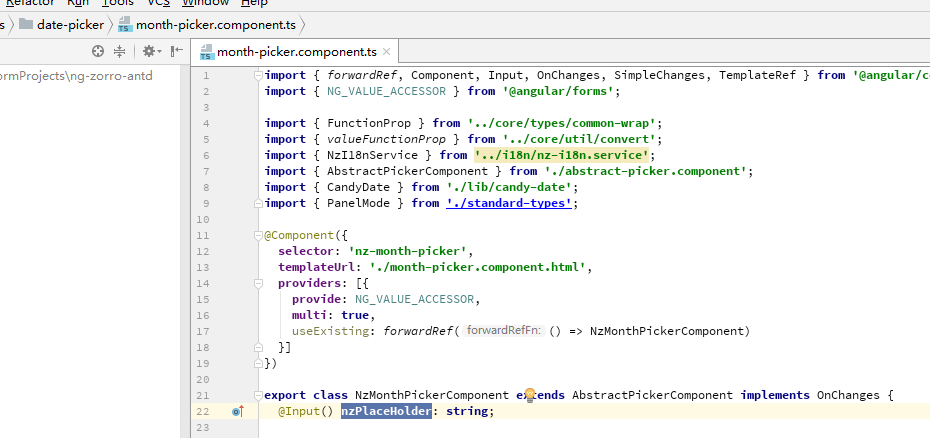Click NzMonthPickerComponent in forwardRef call

(667, 331)
